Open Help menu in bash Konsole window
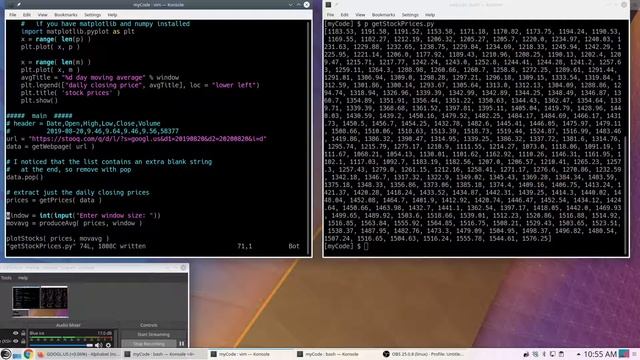The width and height of the screenshot is (640, 360). tap(430, 15)
